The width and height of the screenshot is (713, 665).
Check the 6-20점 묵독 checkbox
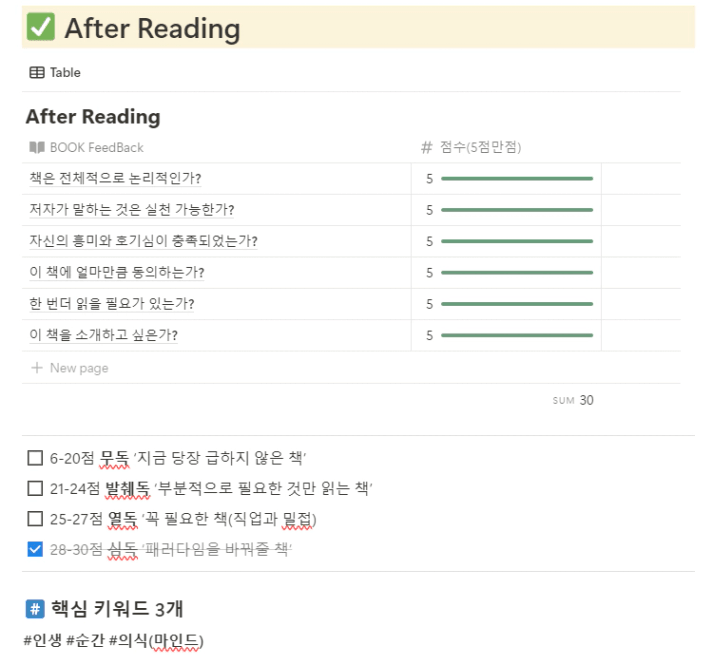pyautogui.click(x=35, y=459)
